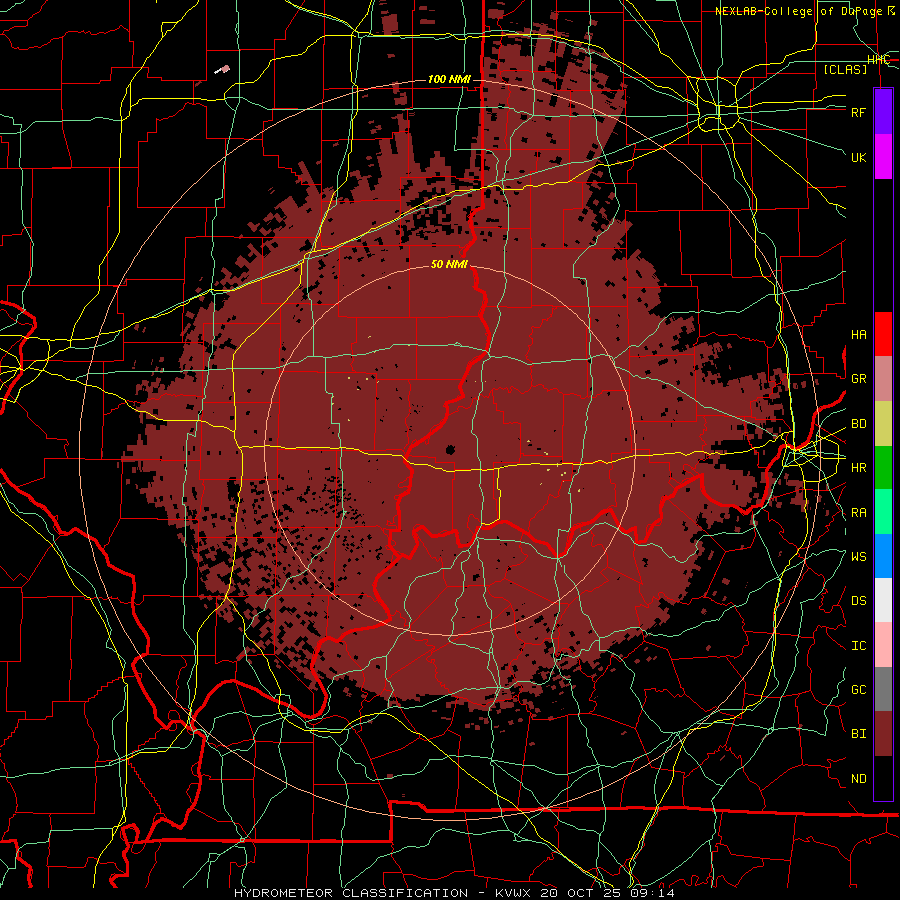Click the olive-yellow BD legend swatch
This screenshot has width=900, height=900.
click(x=883, y=424)
